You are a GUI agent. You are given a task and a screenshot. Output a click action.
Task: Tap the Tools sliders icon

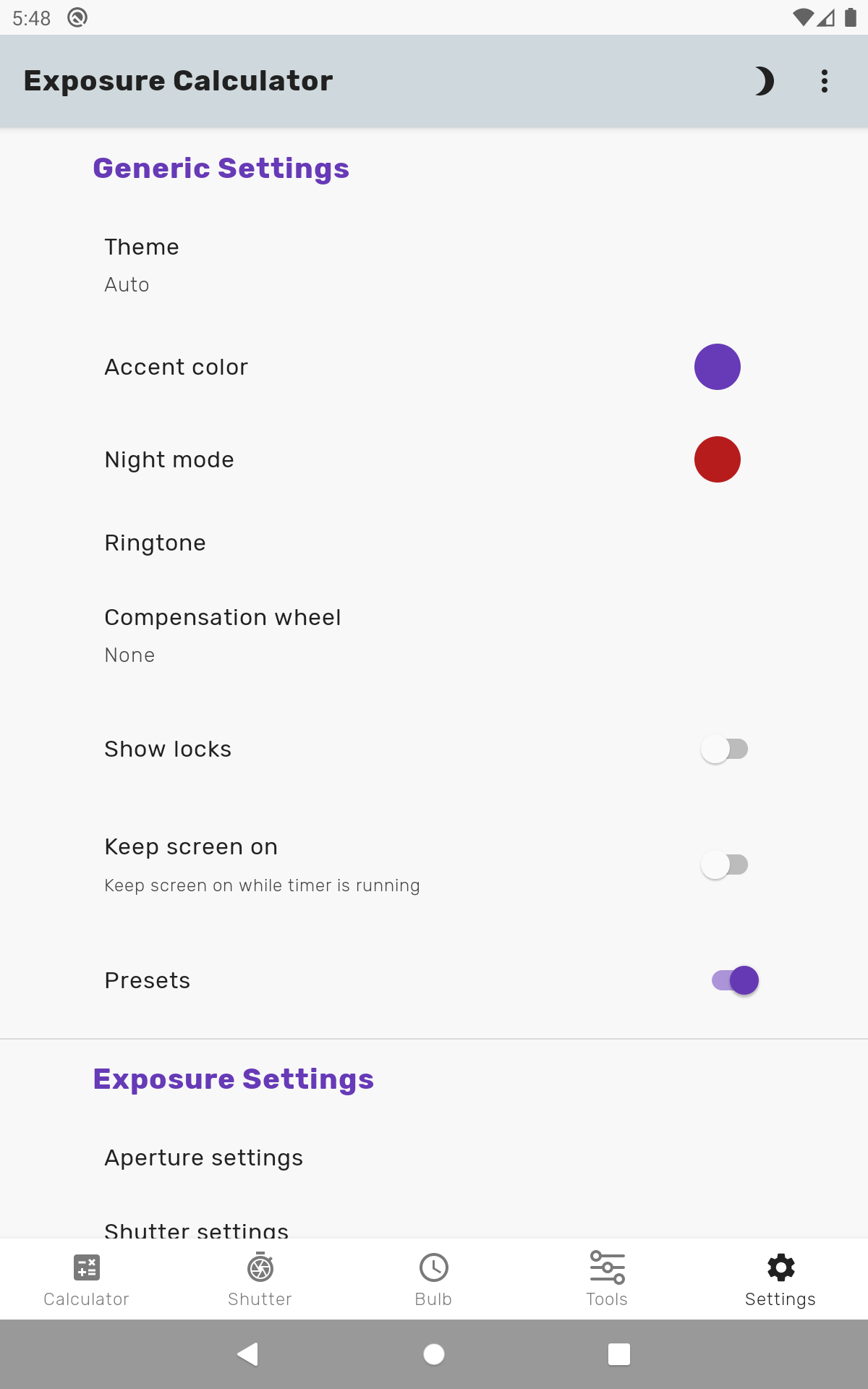608,1267
